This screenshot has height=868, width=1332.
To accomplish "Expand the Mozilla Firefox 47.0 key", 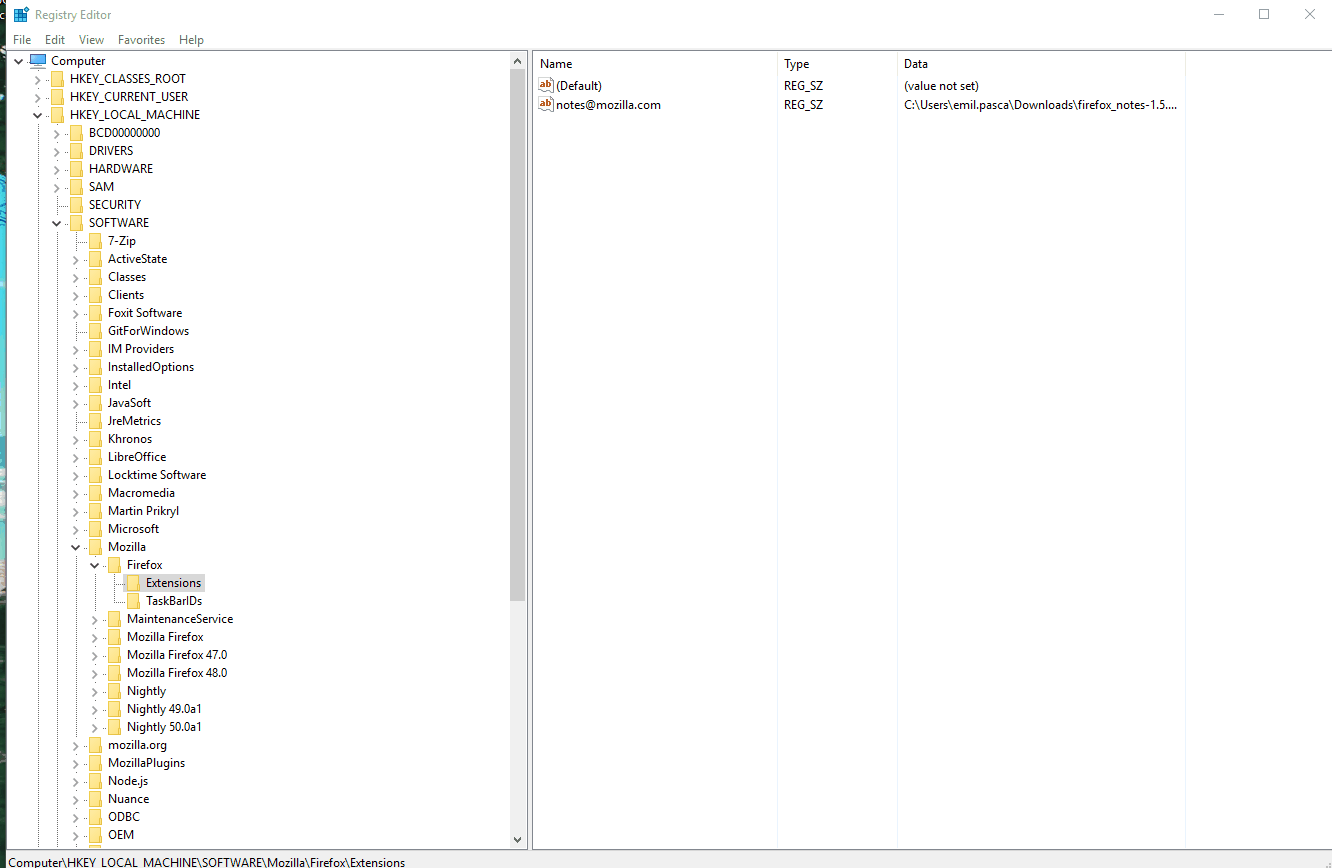I will [x=95, y=655].
